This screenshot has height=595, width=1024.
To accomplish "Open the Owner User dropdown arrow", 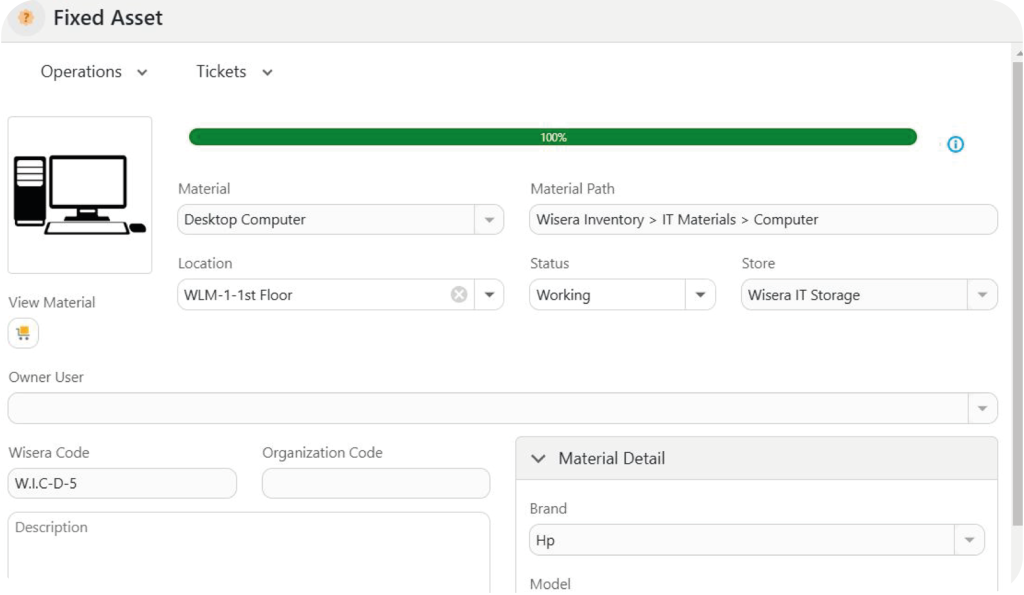I will 982,408.
